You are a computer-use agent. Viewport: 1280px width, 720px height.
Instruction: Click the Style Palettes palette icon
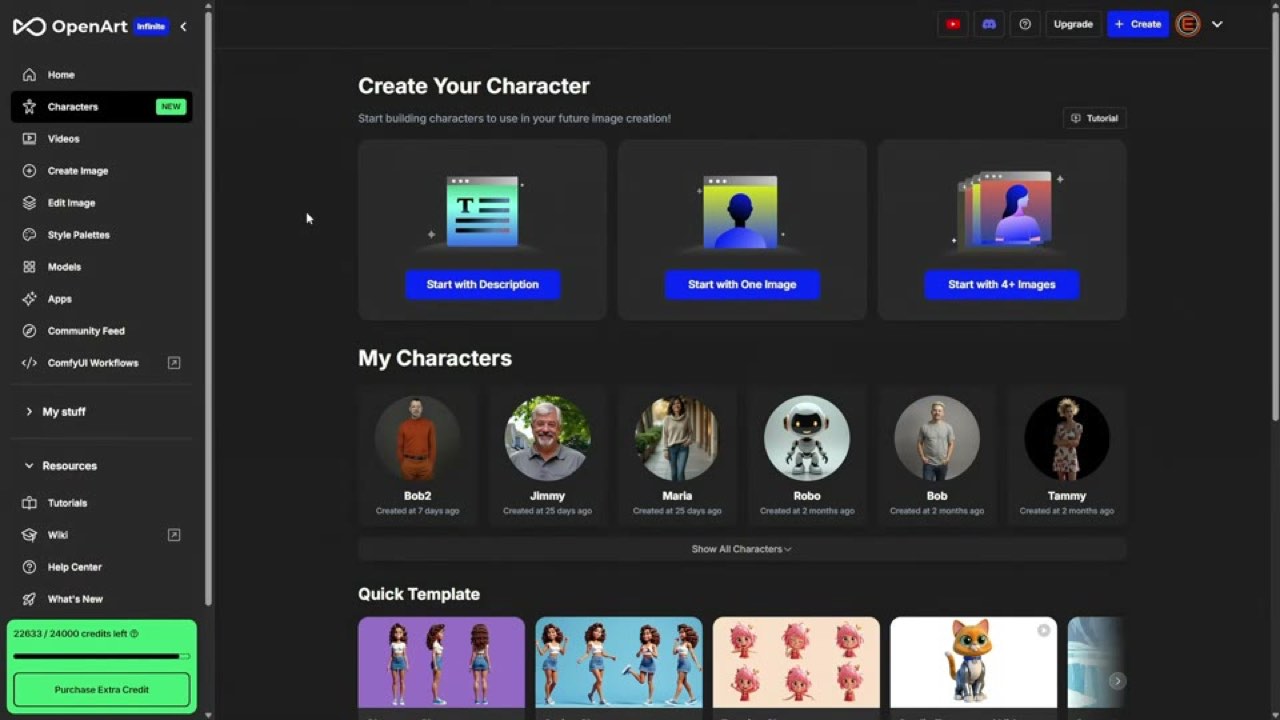[x=29, y=235]
